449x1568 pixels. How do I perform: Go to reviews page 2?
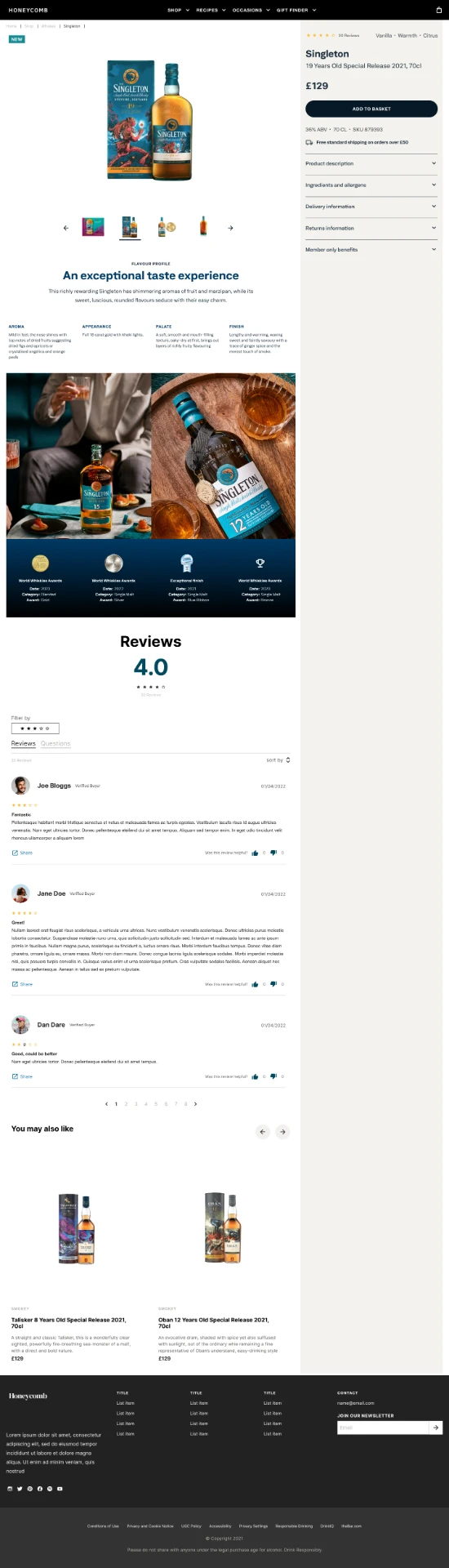point(126,1104)
